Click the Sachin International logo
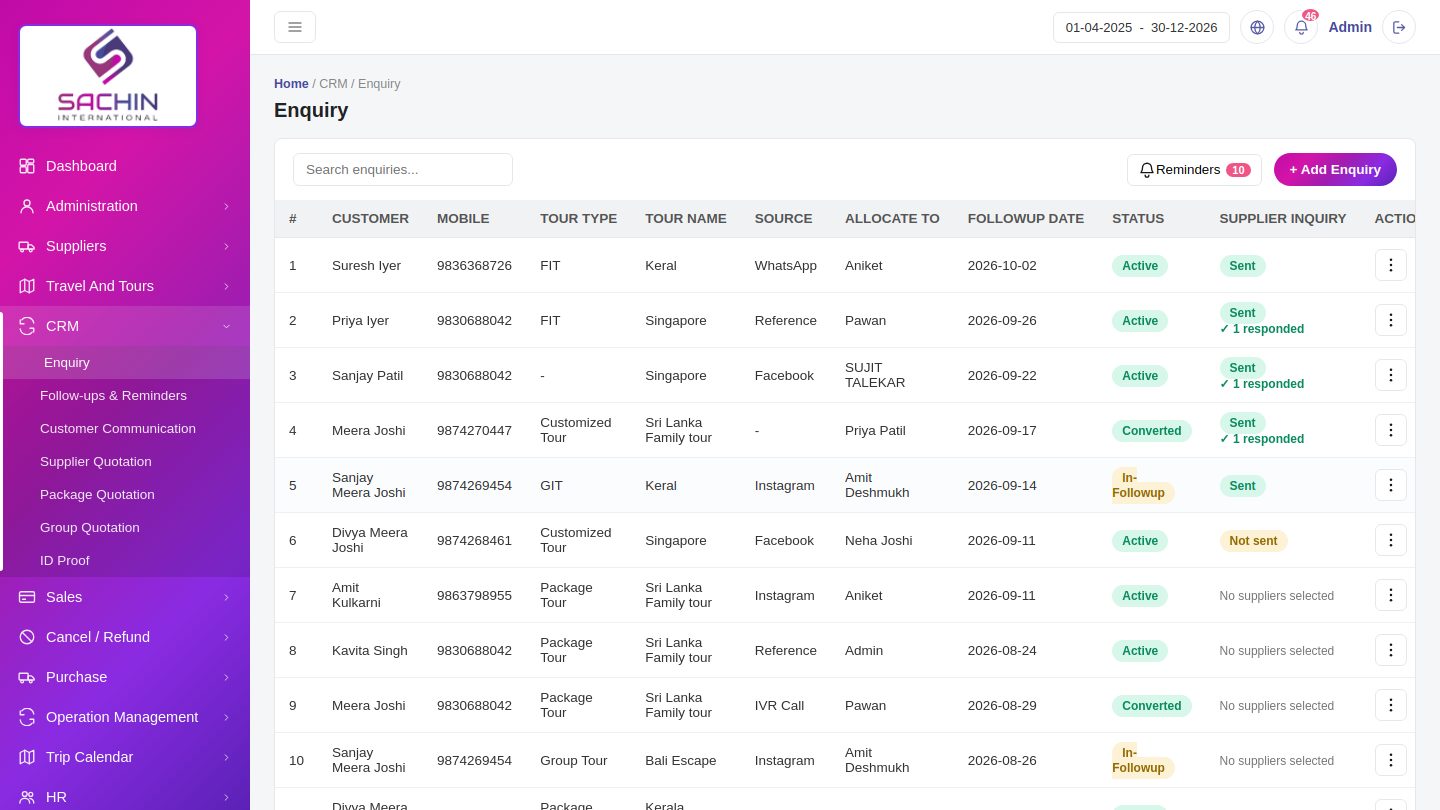The image size is (1440, 810). [108, 76]
